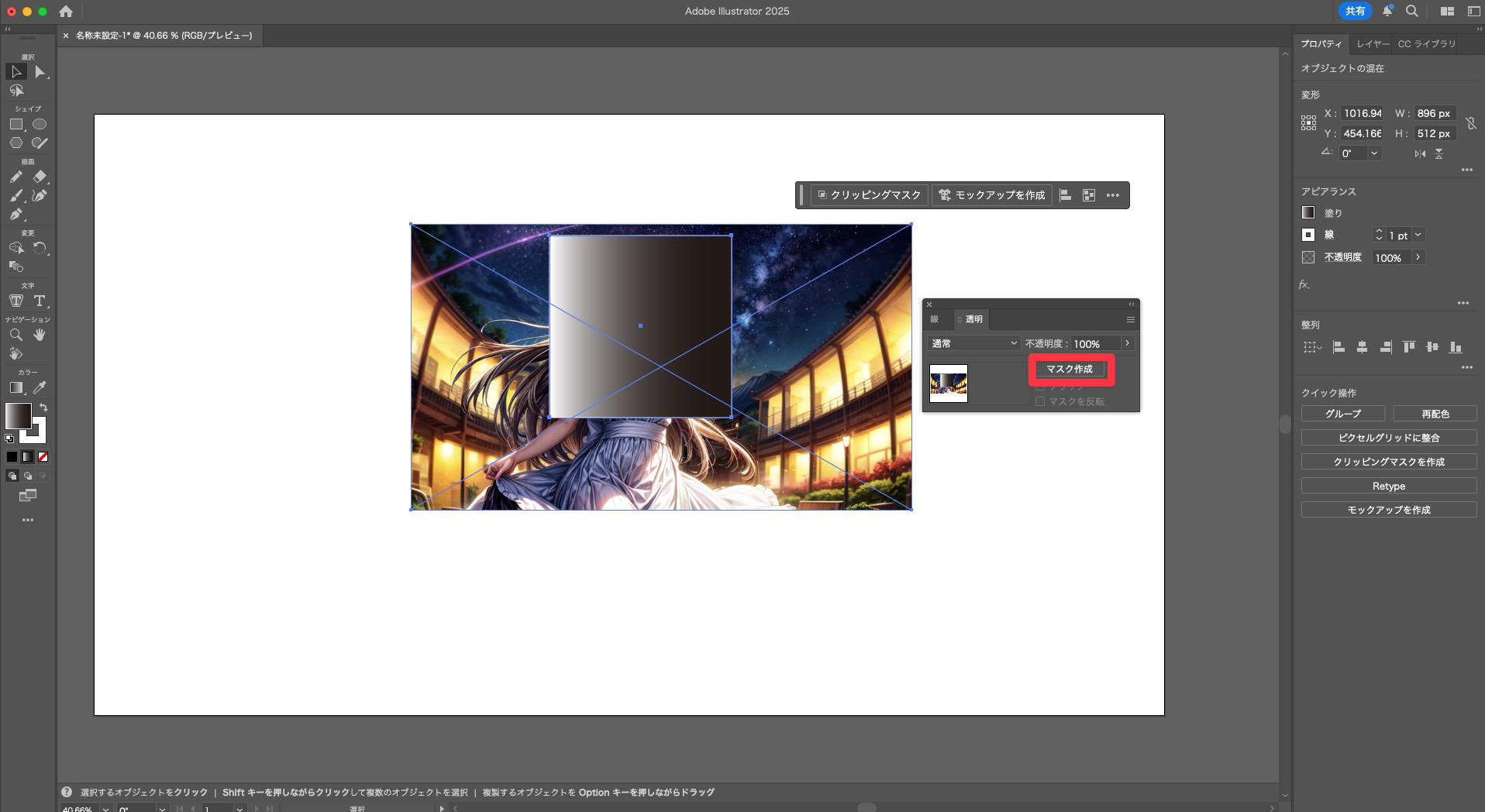Select the Lasso tool
This screenshot has width=1485, height=812.
coord(16,91)
